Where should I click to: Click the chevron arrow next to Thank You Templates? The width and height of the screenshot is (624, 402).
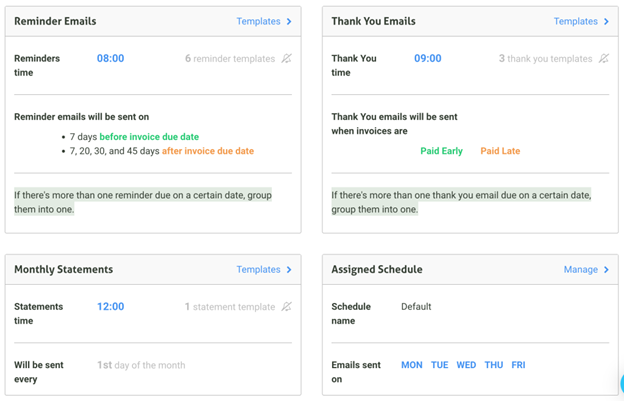pyautogui.click(x=606, y=21)
